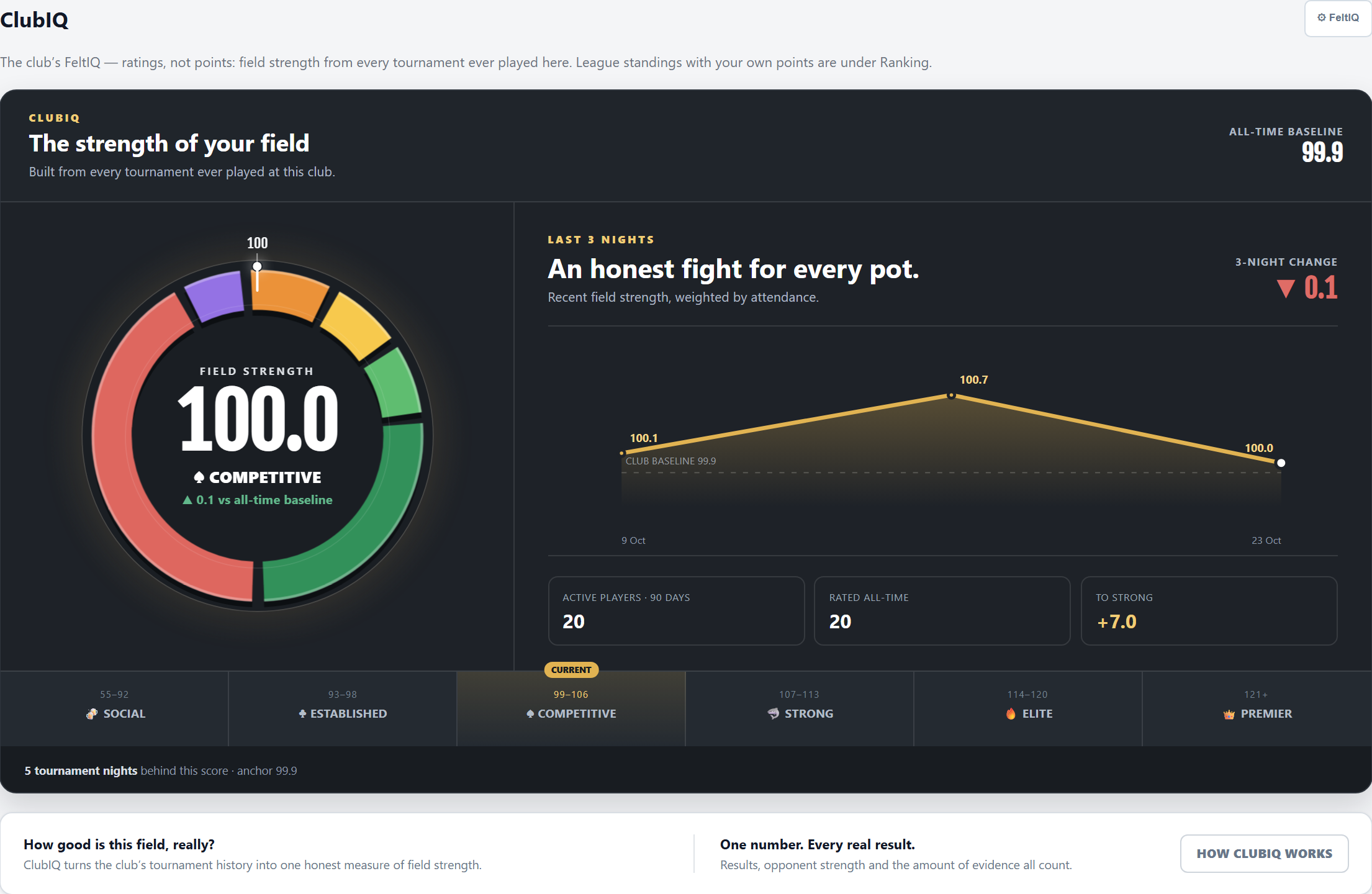Image resolution: width=1372 pixels, height=894 pixels.
Task: Click the Strong tier shark icon
Action: tap(774, 714)
